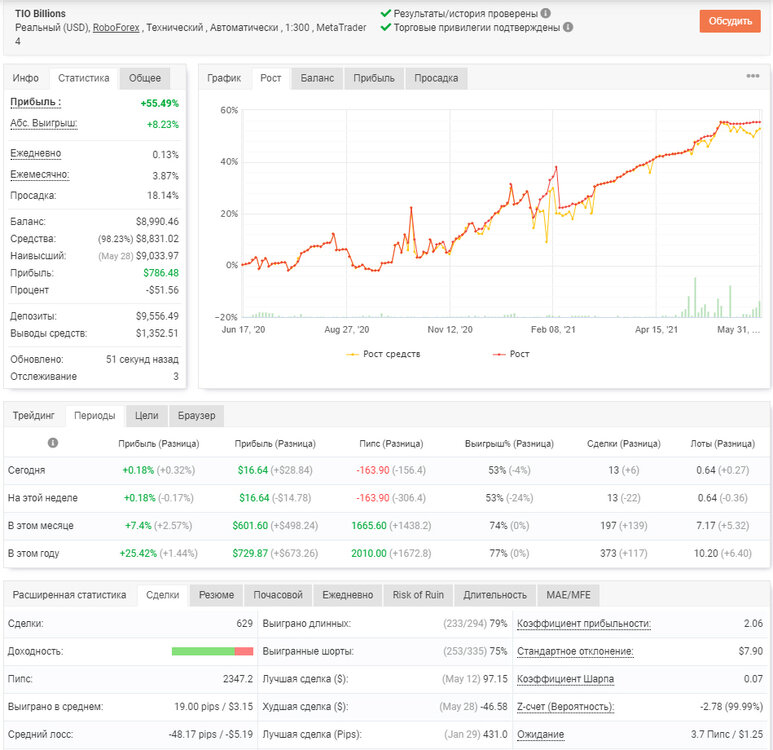Click info icon beside verified results text
The height and width of the screenshot is (750, 773).
[x=545, y=13]
